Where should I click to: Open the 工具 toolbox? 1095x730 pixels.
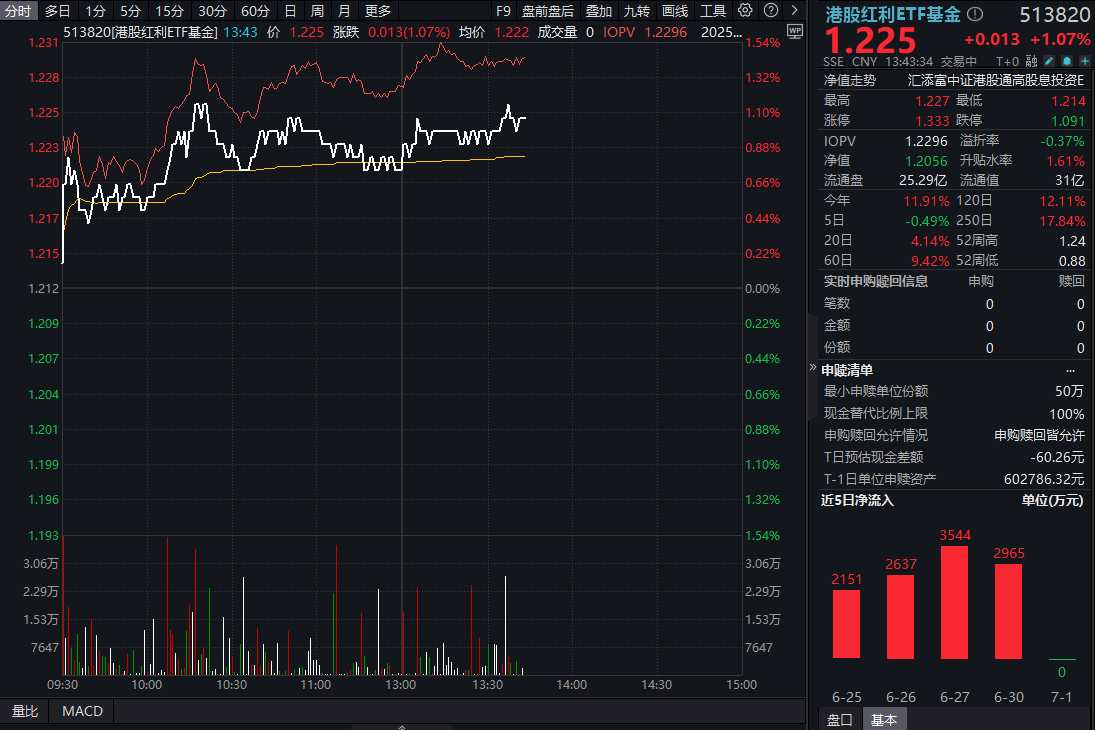click(714, 12)
